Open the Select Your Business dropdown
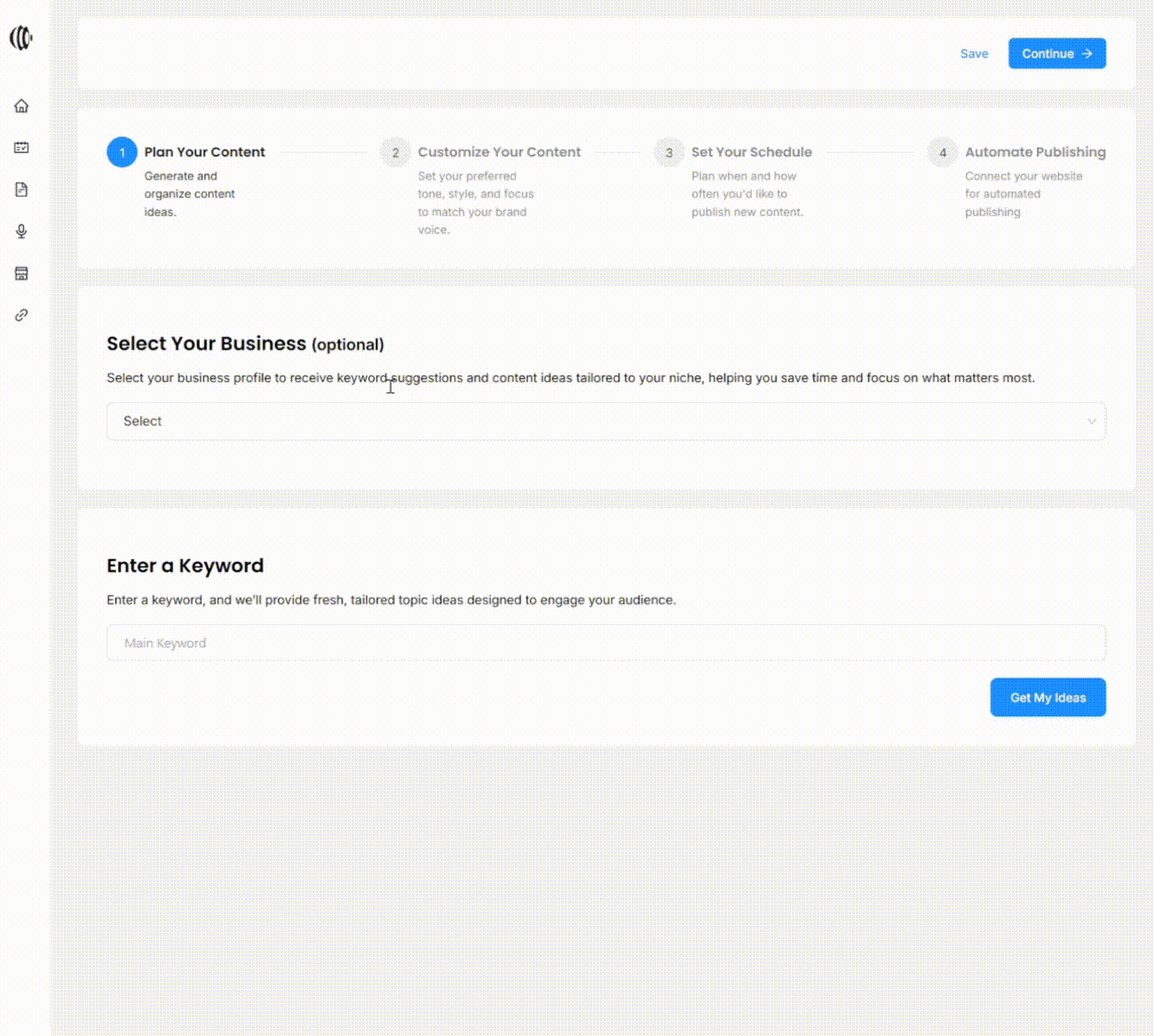The image size is (1154, 1036). pyautogui.click(x=605, y=422)
